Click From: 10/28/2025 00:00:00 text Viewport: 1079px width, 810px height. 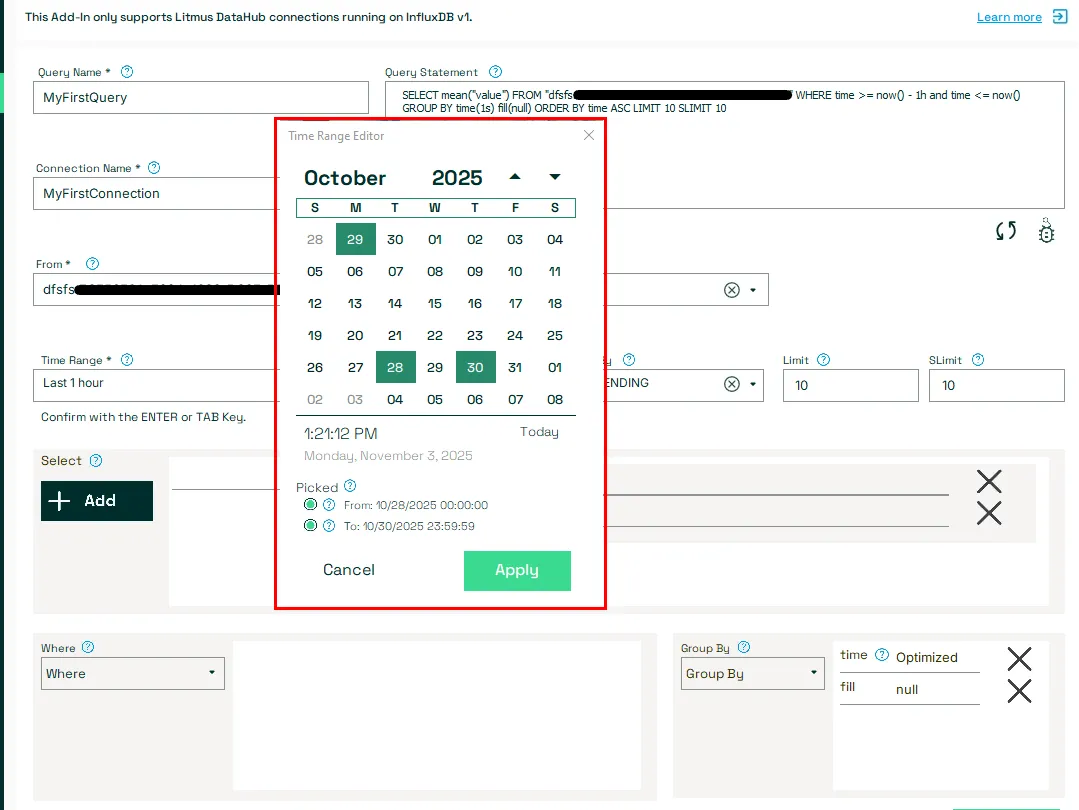point(416,505)
